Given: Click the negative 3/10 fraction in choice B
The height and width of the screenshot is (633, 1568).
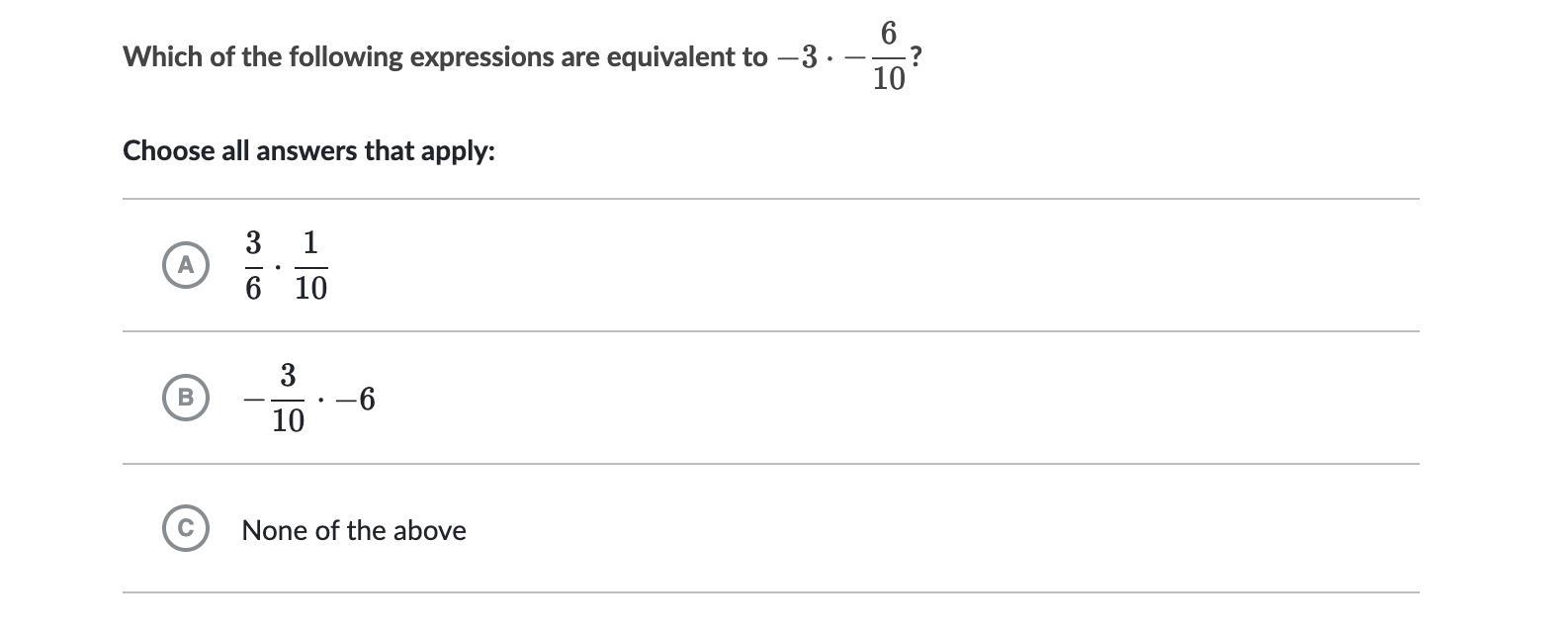Looking at the screenshot, I should point(275,398).
